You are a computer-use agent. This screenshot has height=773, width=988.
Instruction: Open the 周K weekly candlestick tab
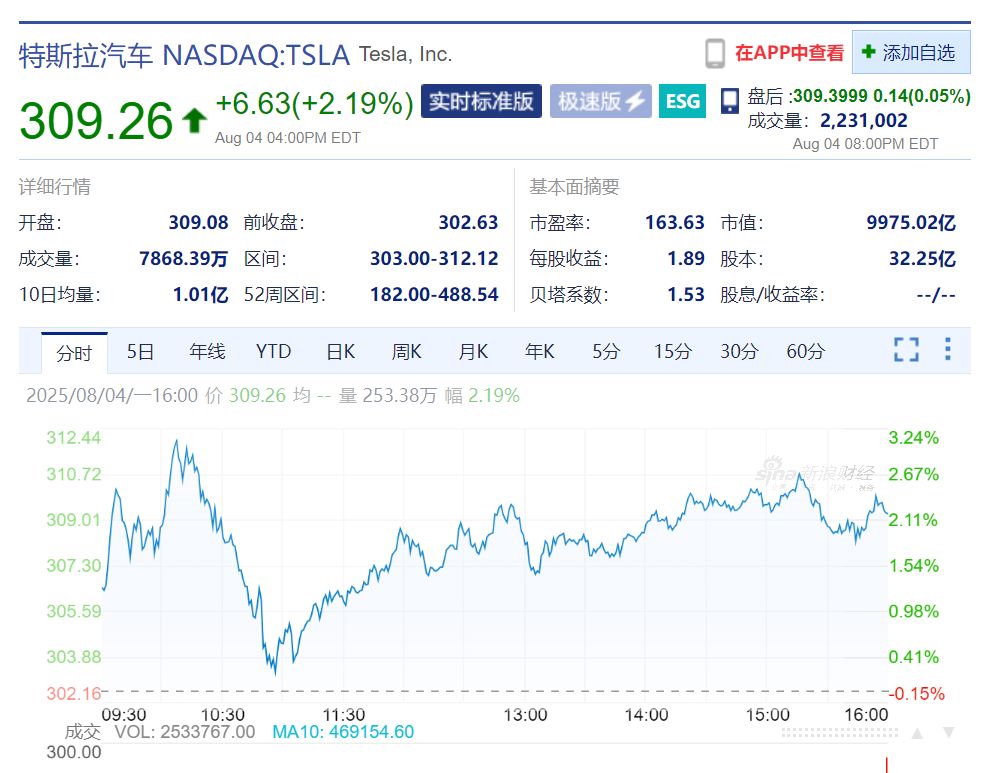click(x=406, y=351)
